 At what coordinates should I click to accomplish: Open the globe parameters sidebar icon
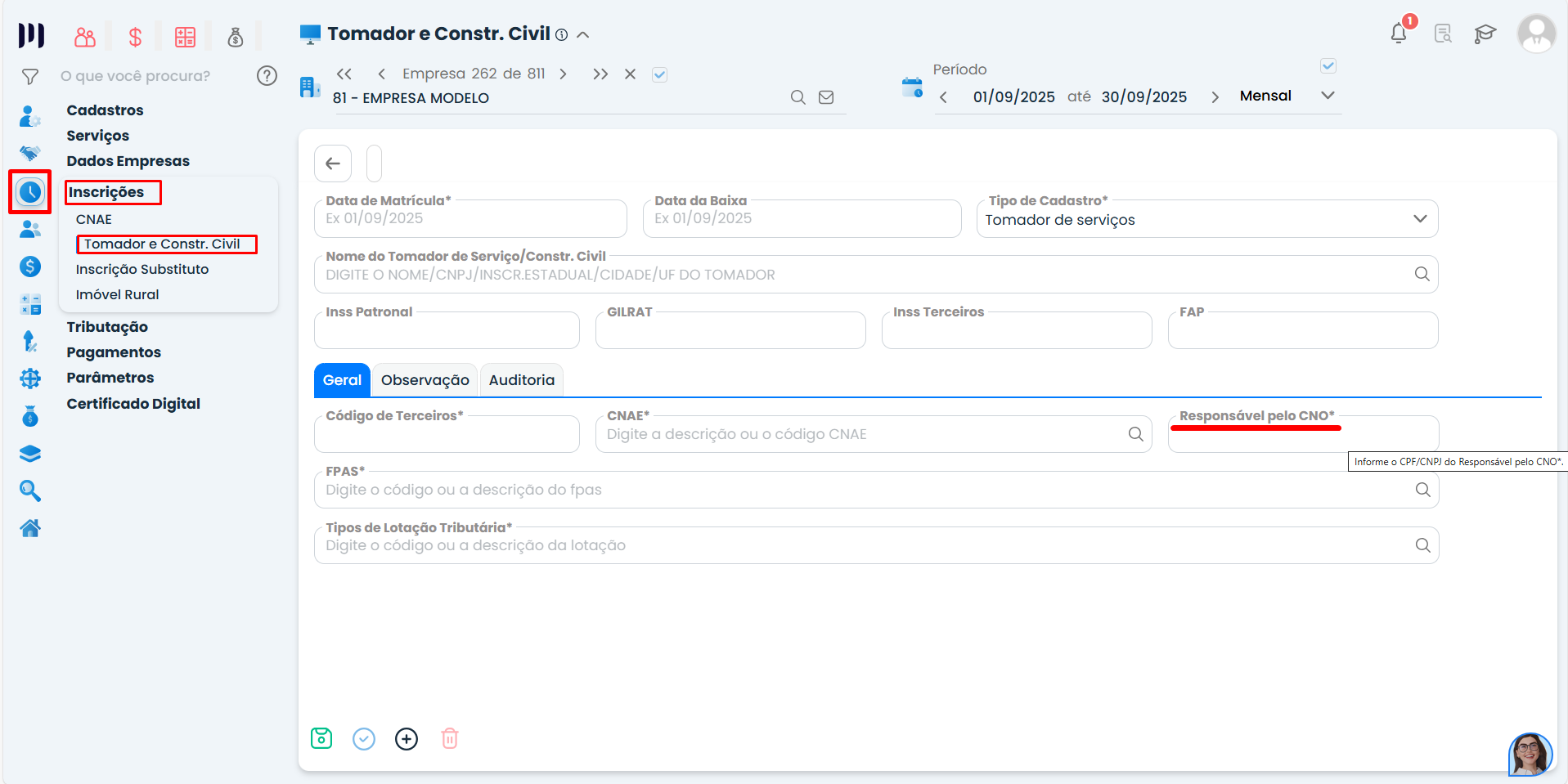pyautogui.click(x=30, y=379)
